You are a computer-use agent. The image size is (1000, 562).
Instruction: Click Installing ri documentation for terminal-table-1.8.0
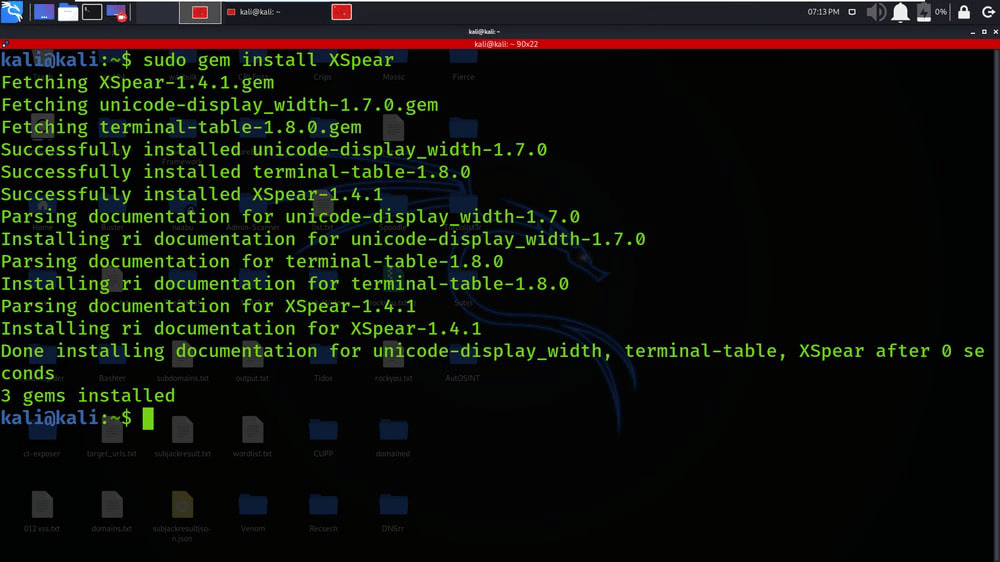coord(284,283)
